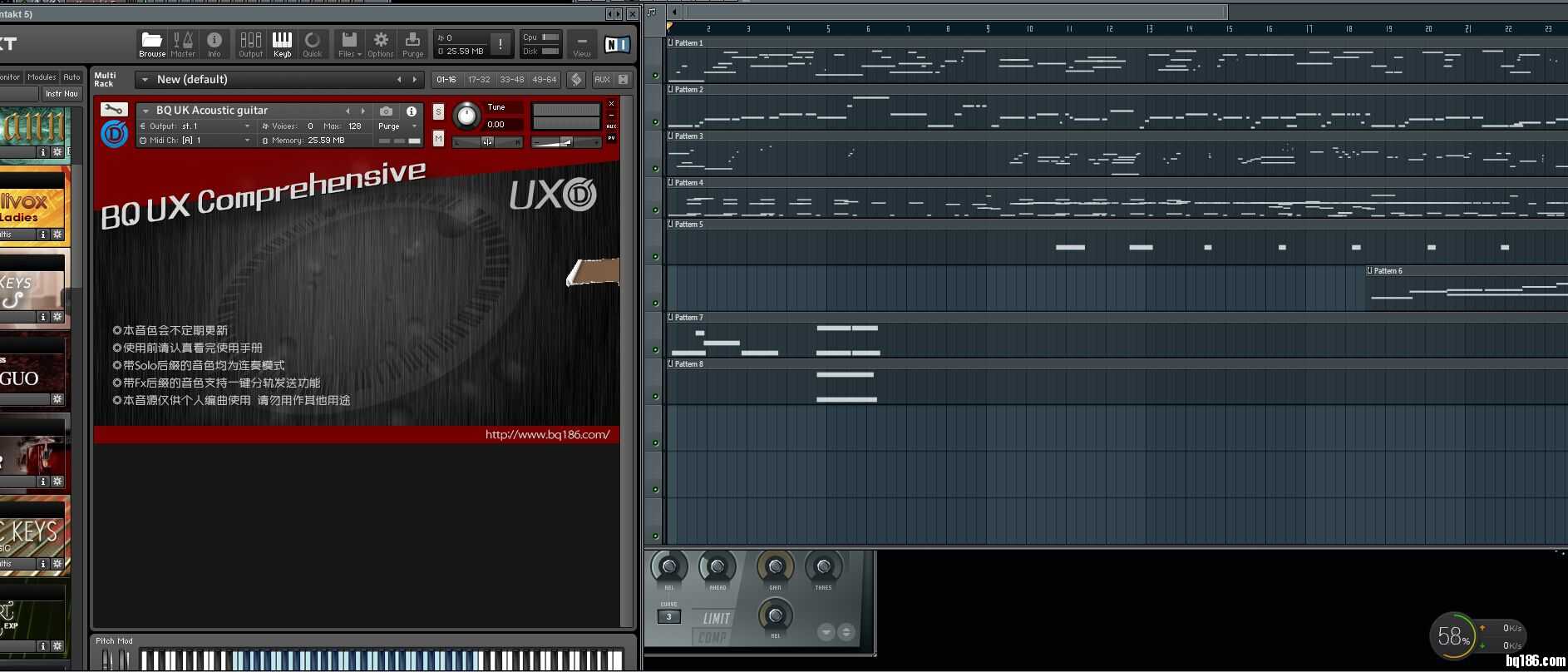Screen dimensions: 1568x672
Task: Click the rack resize icon beside AUX
Action: 623,79
